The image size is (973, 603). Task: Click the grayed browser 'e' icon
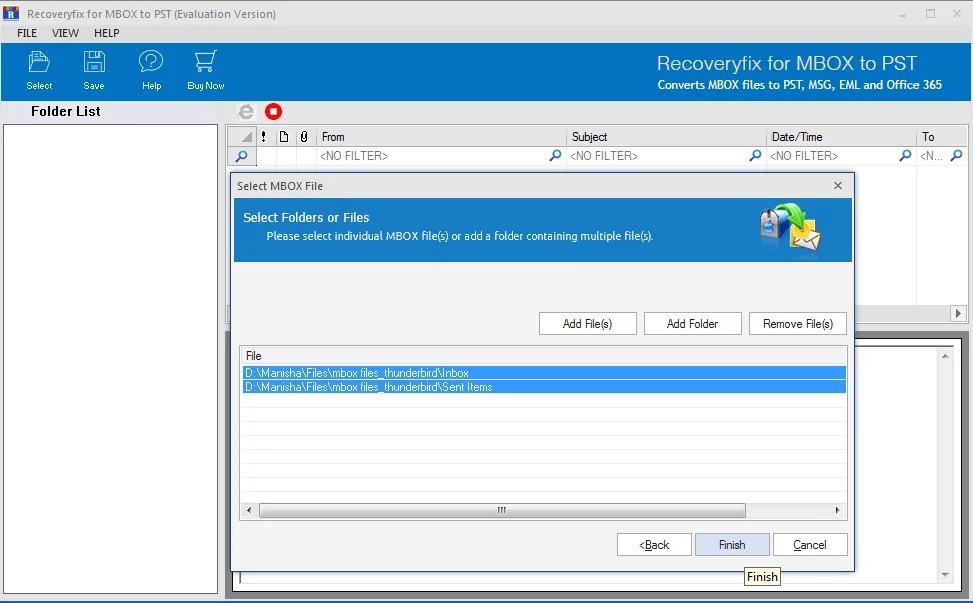click(x=246, y=112)
